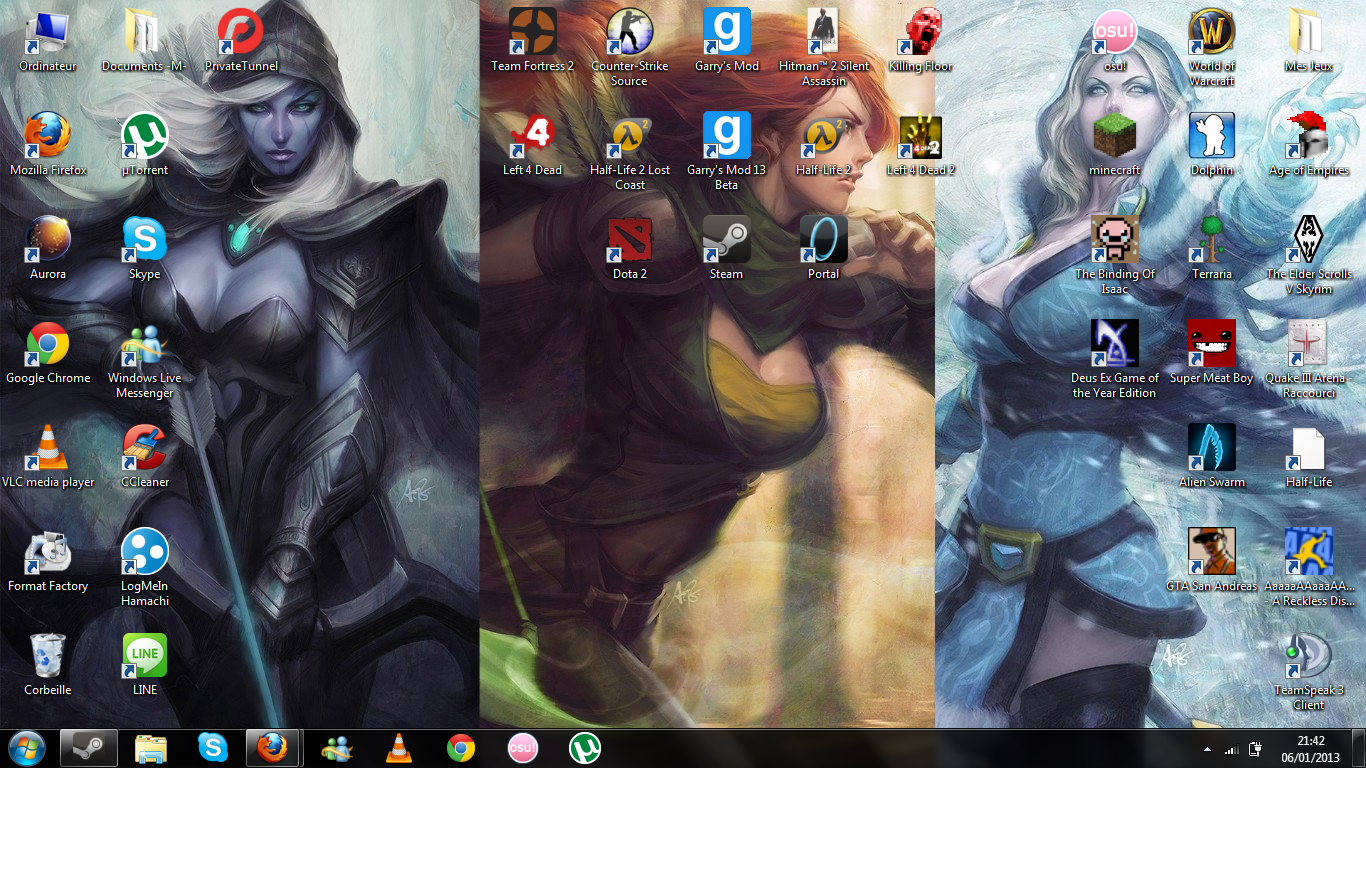This screenshot has height=885, width=1366.
Task: Launch osu! from the taskbar
Action: (x=522, y=748)
